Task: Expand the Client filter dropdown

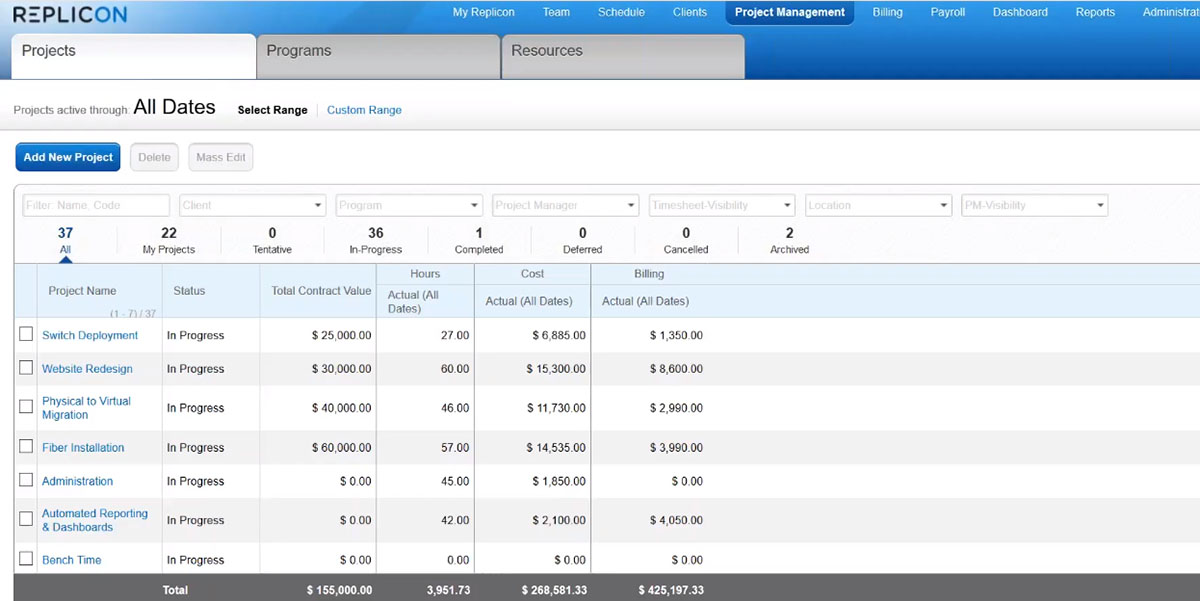Action: pos(252,205)
